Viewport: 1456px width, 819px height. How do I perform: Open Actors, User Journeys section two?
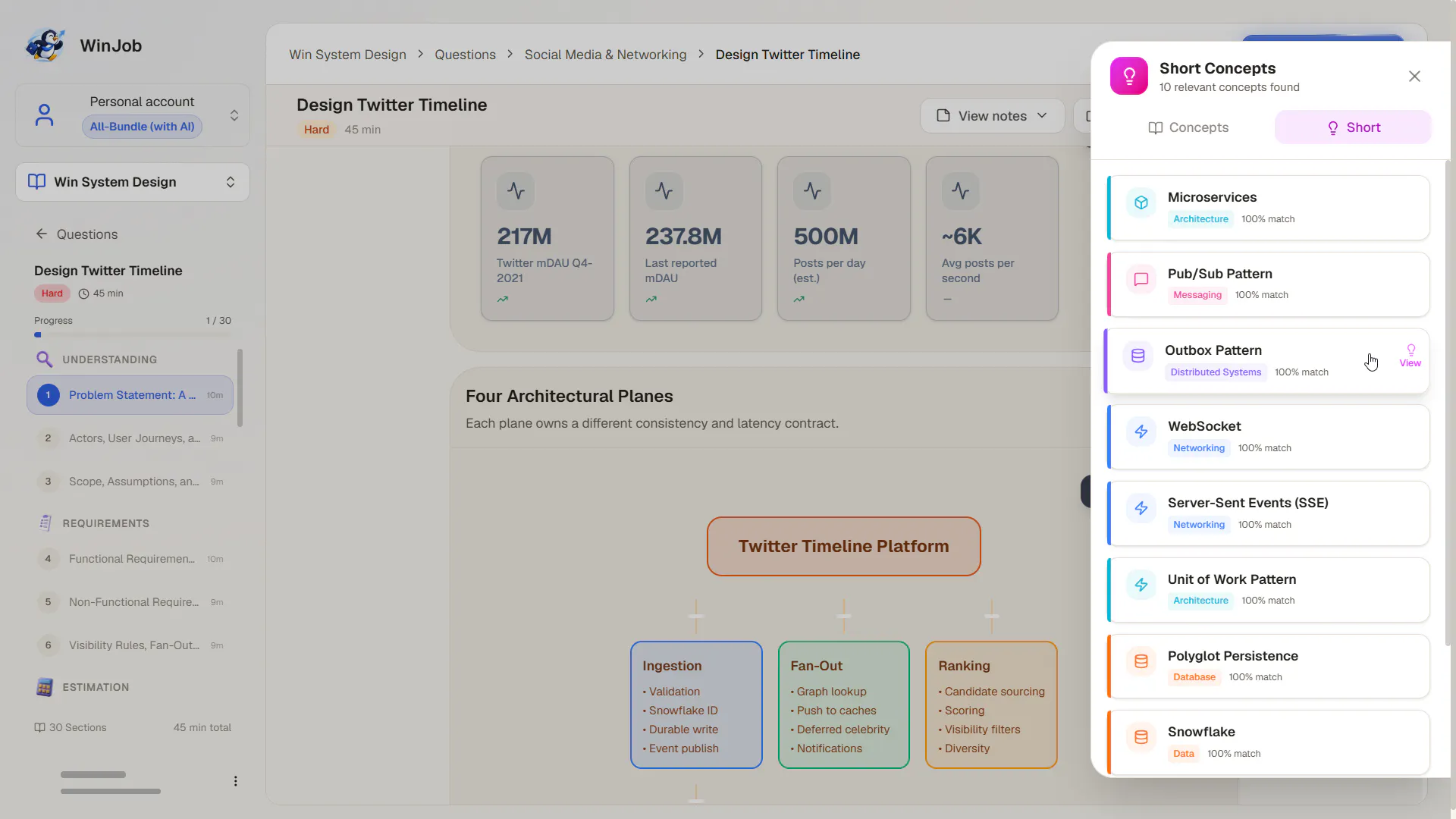[130, 438]
